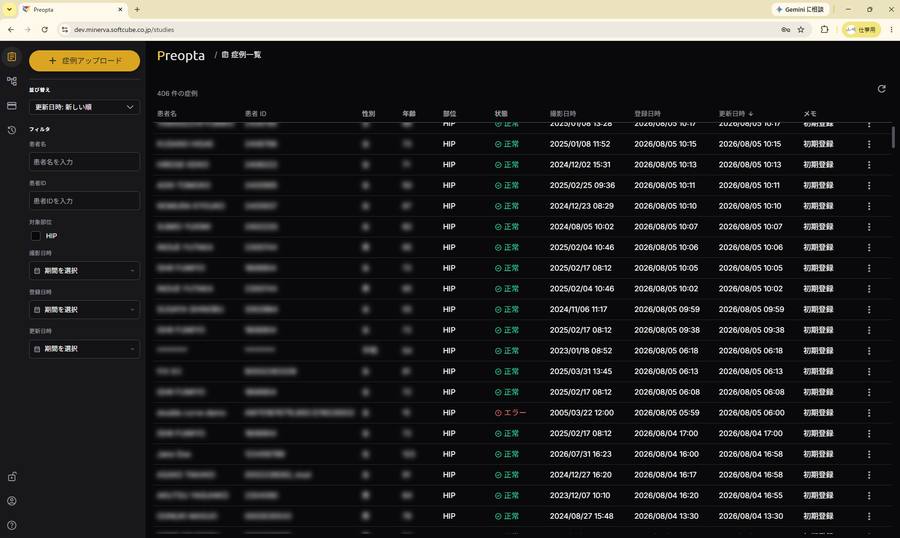Click the Preopta logo title
The width and height of the screenshot is (900, 538).
coord(181,55)
